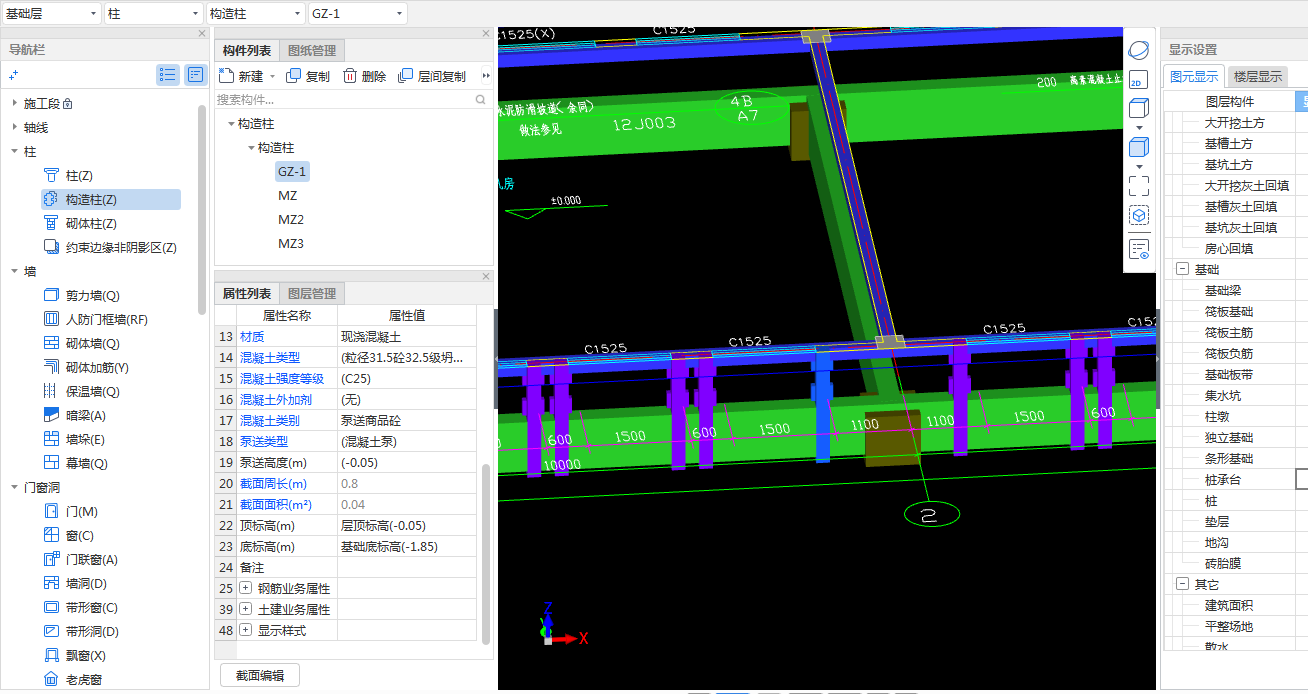
Task: Expand the 轴线 tree node
Action: (14, 127)
